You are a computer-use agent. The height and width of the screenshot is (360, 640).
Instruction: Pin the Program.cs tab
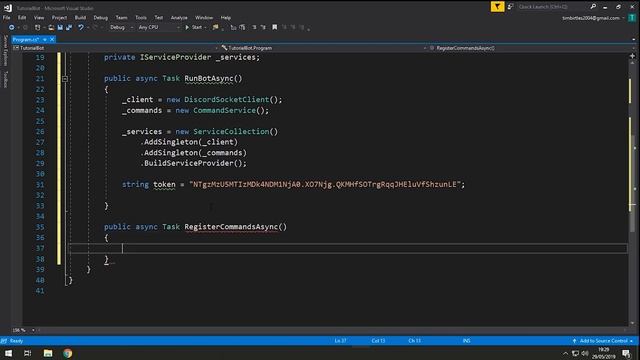coord(44,40)
